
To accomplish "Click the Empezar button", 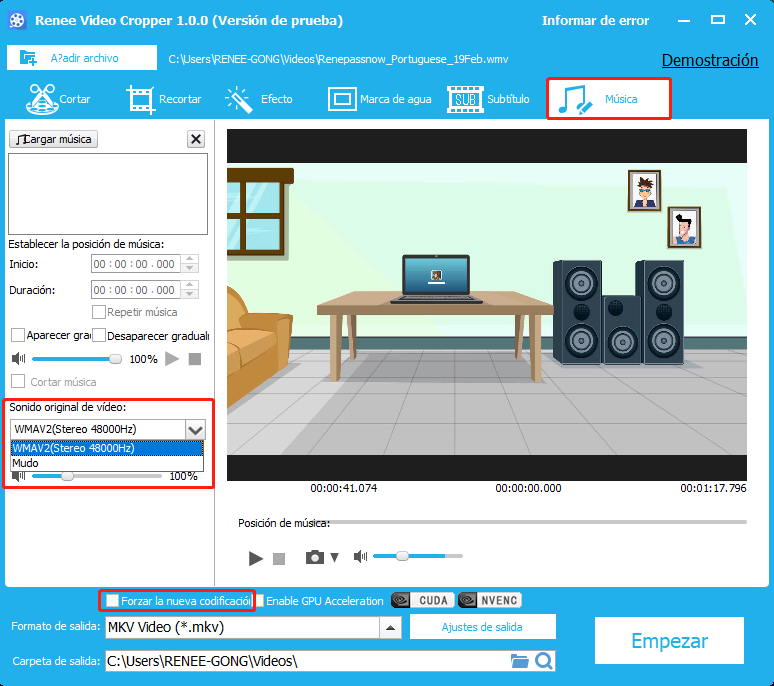I will pos(669,641).
